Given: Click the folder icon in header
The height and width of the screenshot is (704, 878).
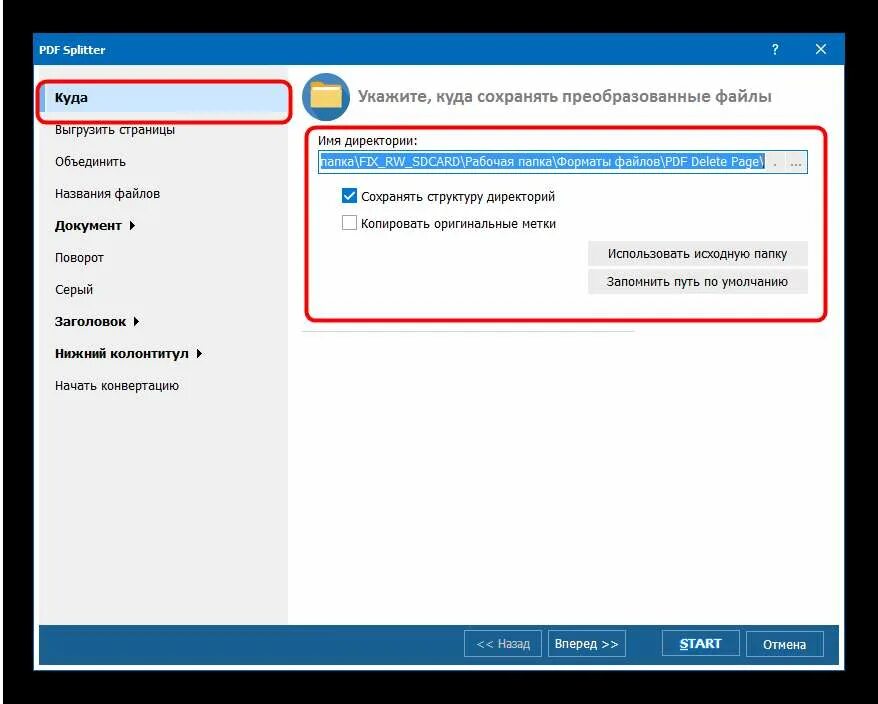Looking at the screenshot, I should (326, 97).
